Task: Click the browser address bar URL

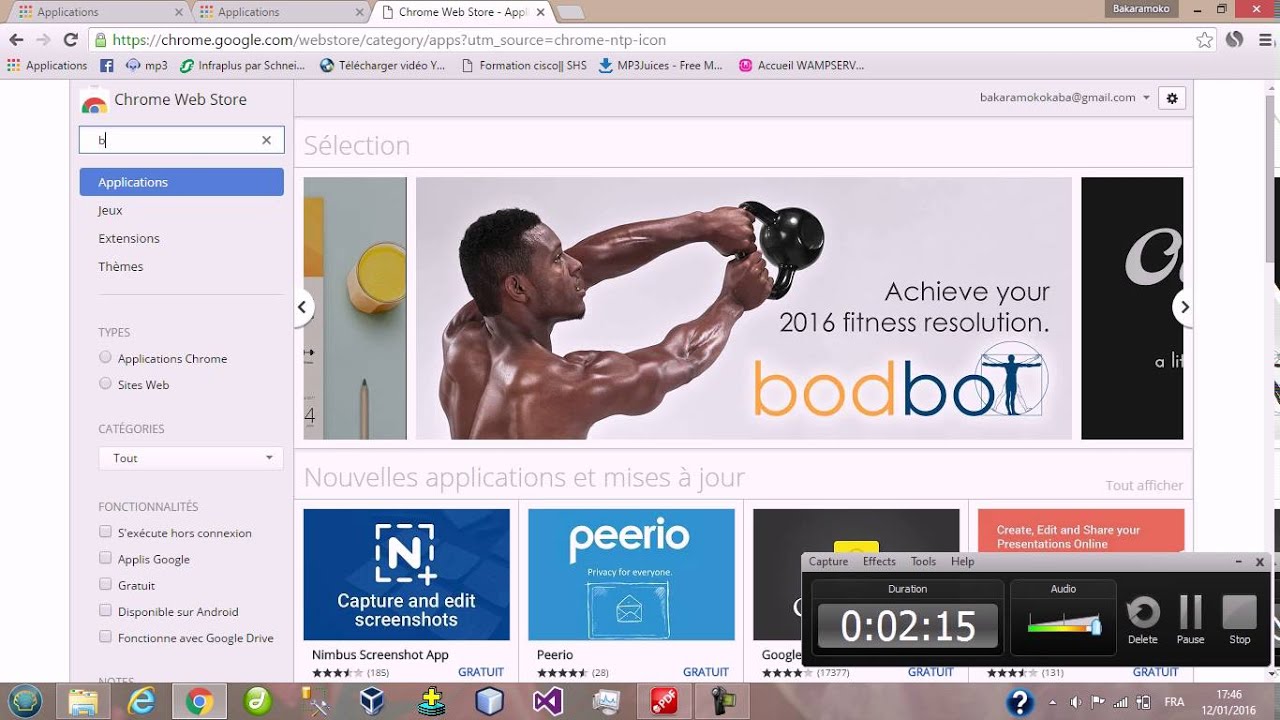Action: tap(389, 40)
